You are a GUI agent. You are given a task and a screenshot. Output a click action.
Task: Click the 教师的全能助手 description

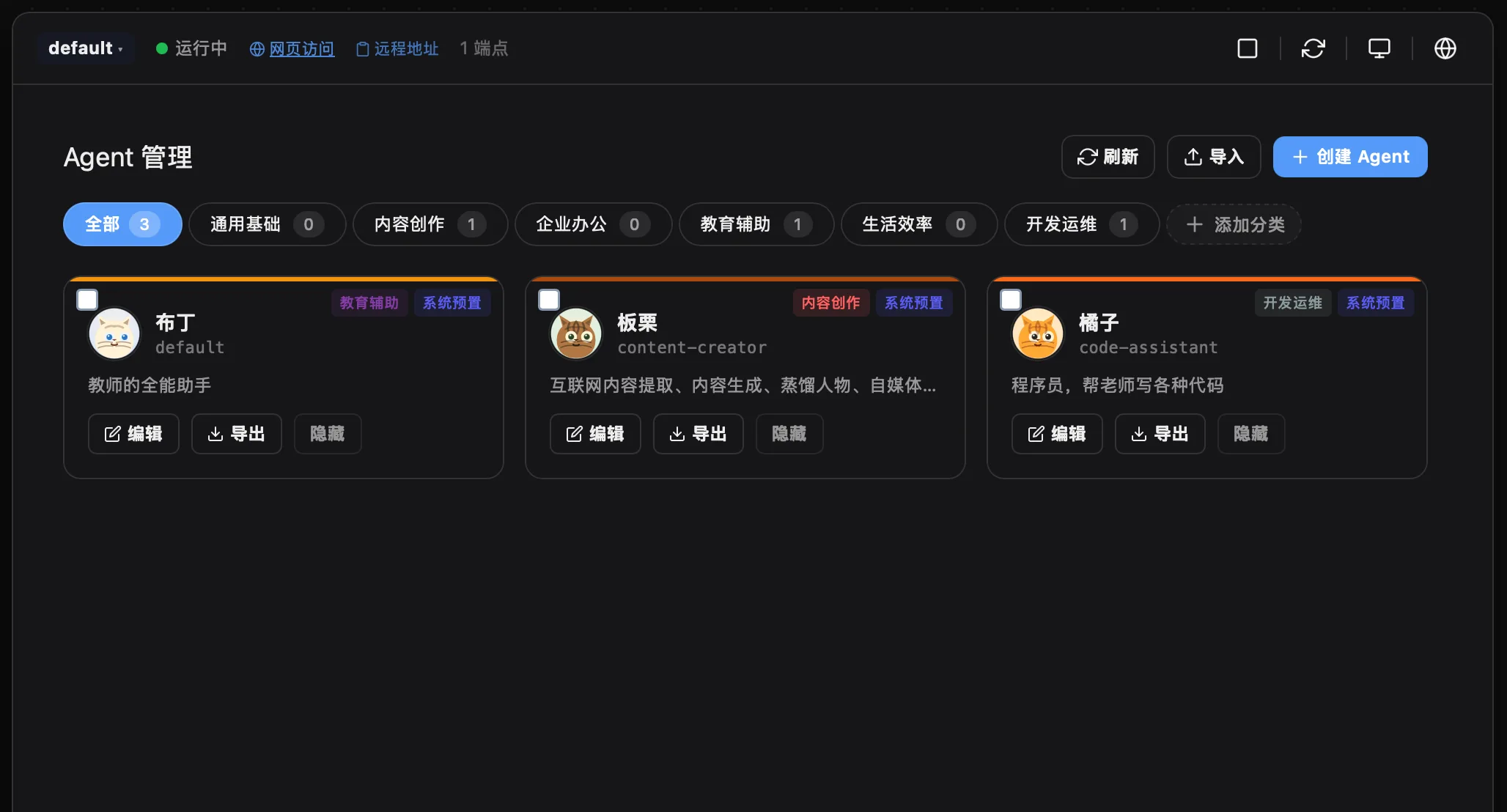click(x=150, y=385)
